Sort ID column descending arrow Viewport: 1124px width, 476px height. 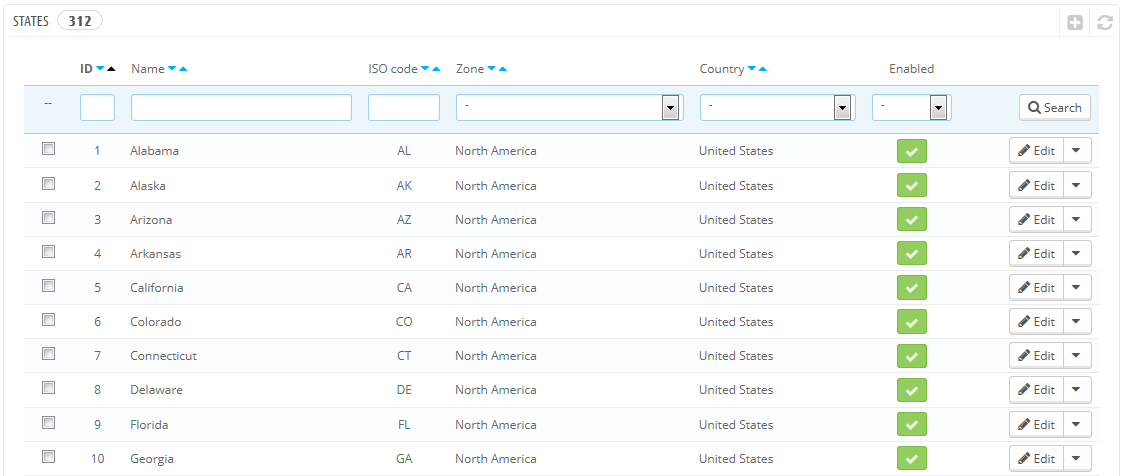(x=100, y=69)
